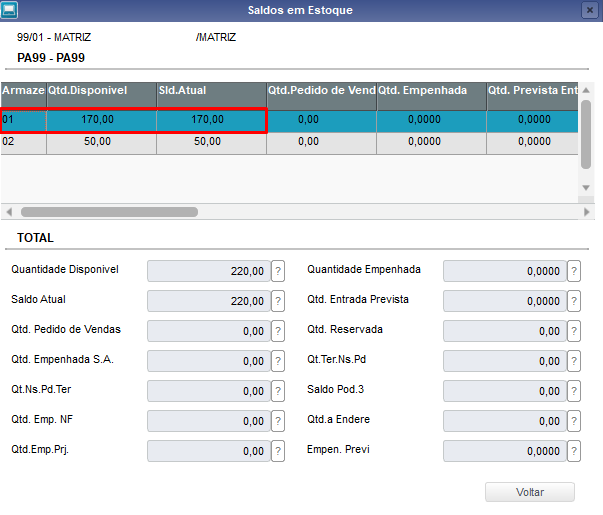Click the grid's scroll up arrow

586,90
